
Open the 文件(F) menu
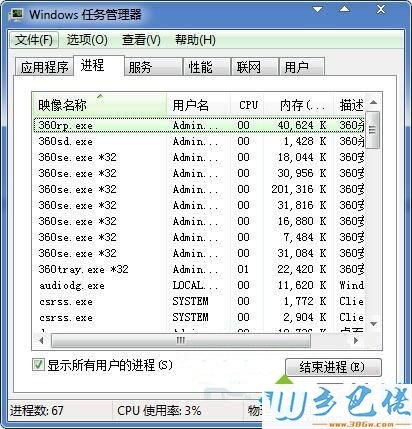point(34,40)
